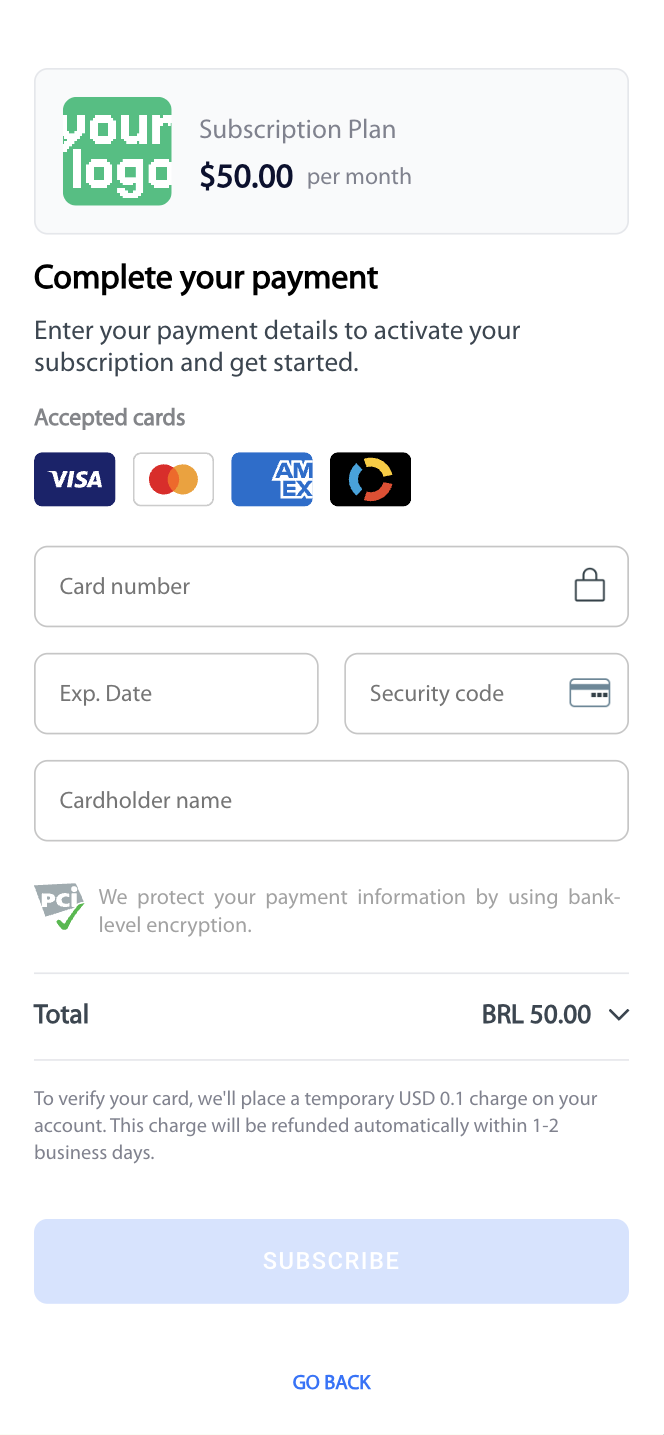Click the 'Complete your payment' heading
664x1435 pixels.
(206, 277)
